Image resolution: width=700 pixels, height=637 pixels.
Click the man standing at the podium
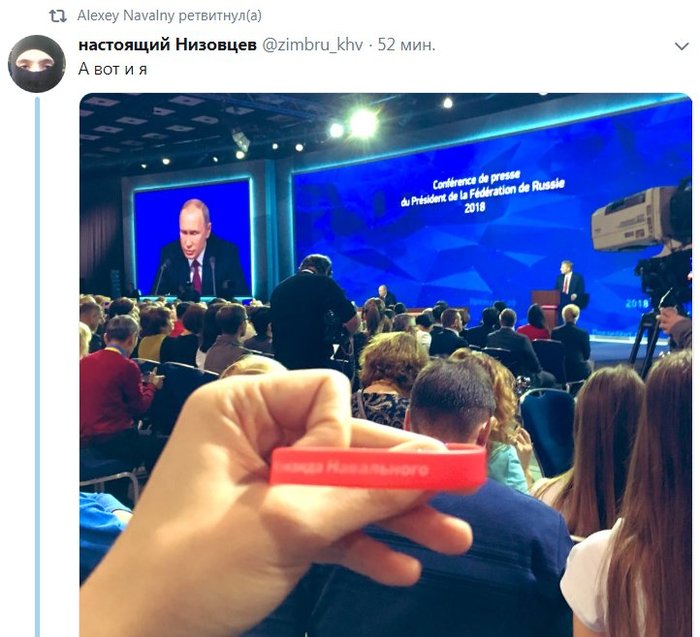(568, 283)
